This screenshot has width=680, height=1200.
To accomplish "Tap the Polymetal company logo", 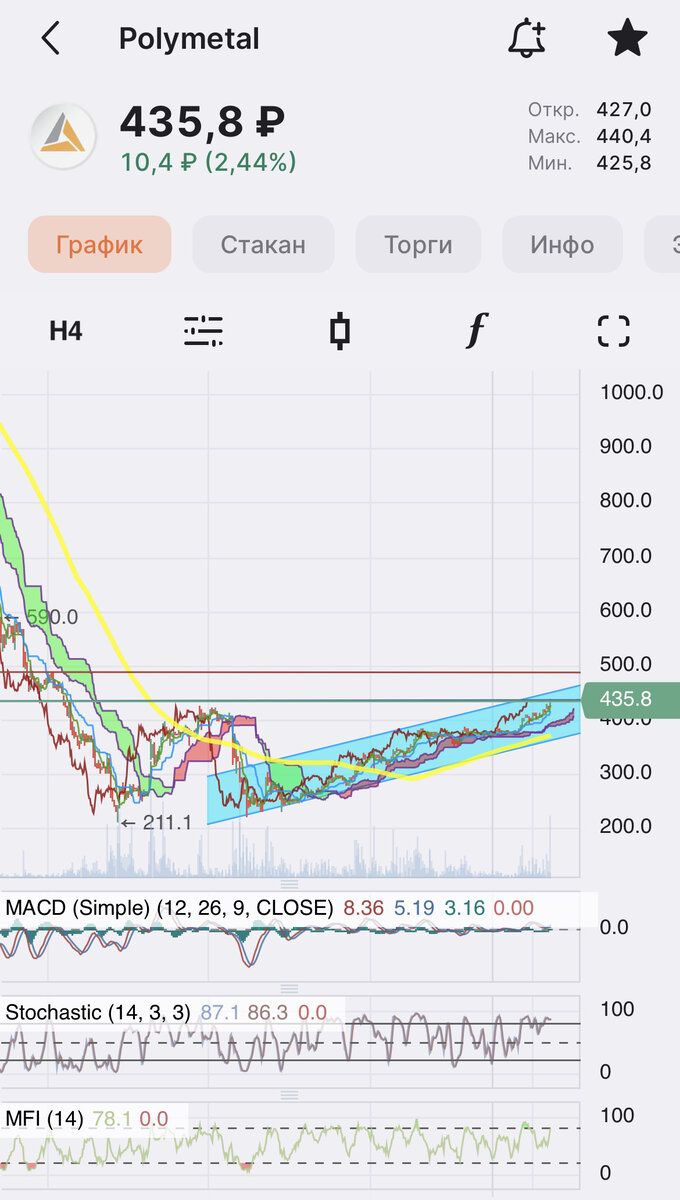I will coord(63,137).
